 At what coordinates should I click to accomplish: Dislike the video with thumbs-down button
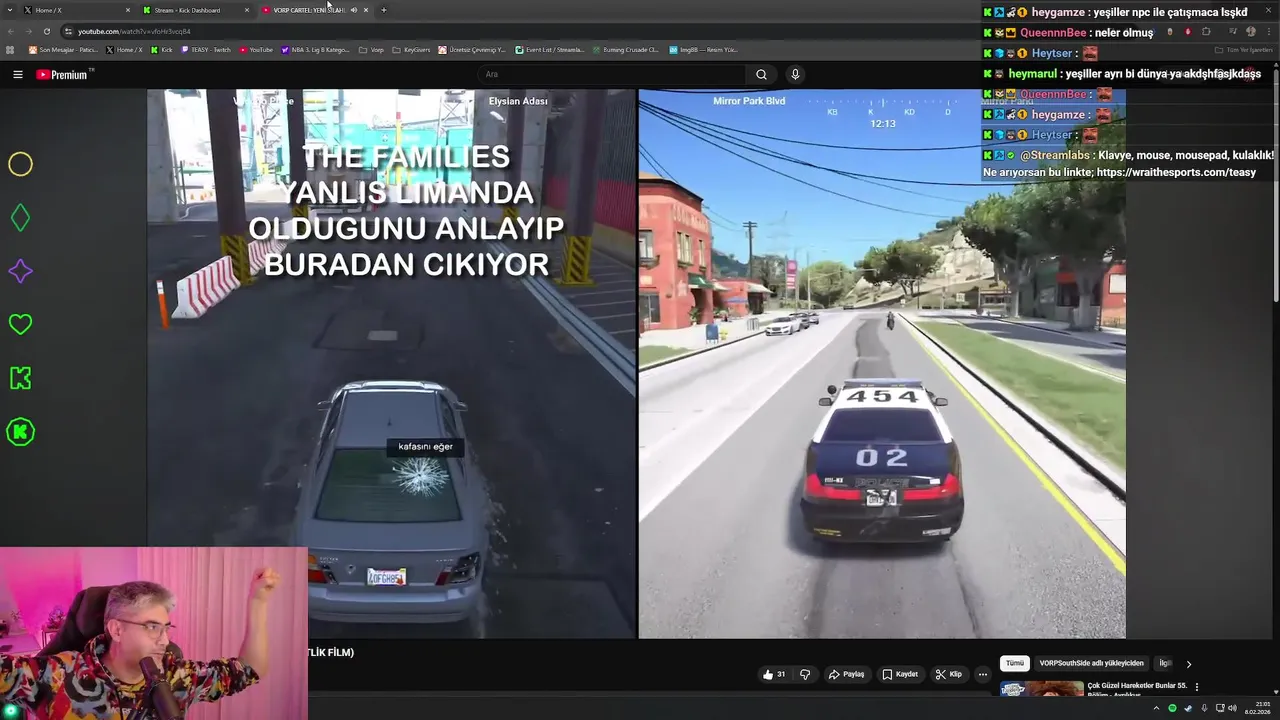pos(805,674)
